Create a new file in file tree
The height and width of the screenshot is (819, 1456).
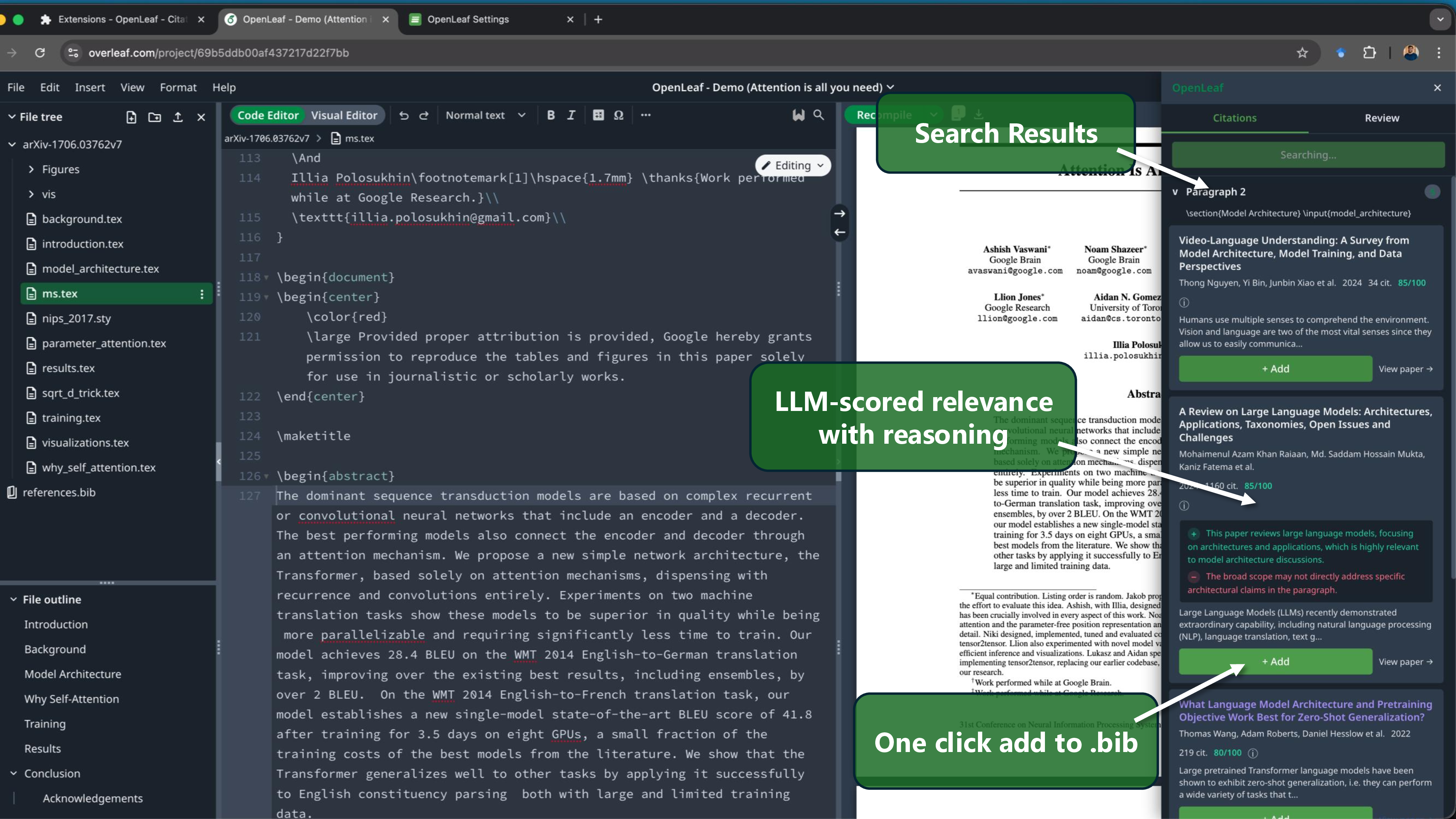tap(131, 117)
